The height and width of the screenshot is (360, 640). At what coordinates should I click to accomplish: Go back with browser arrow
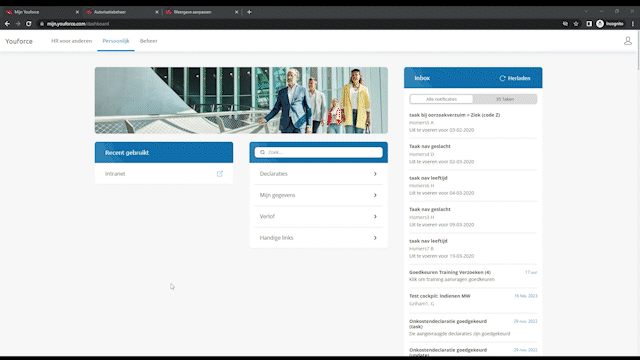coord(7,24)
